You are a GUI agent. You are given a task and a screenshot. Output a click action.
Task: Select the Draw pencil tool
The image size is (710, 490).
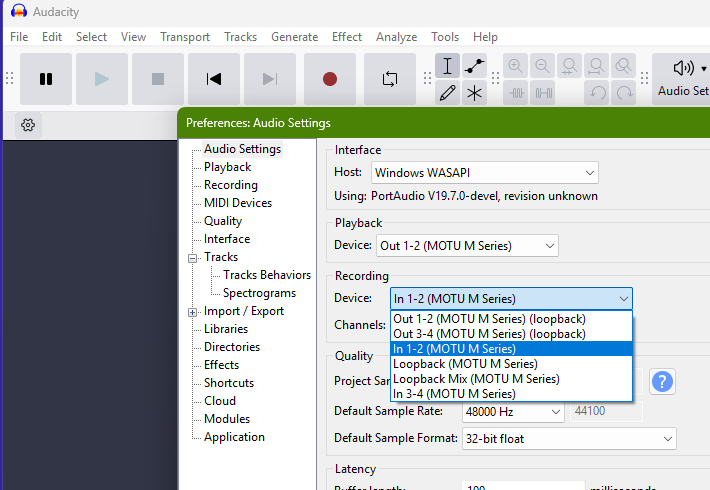(447, 93)
